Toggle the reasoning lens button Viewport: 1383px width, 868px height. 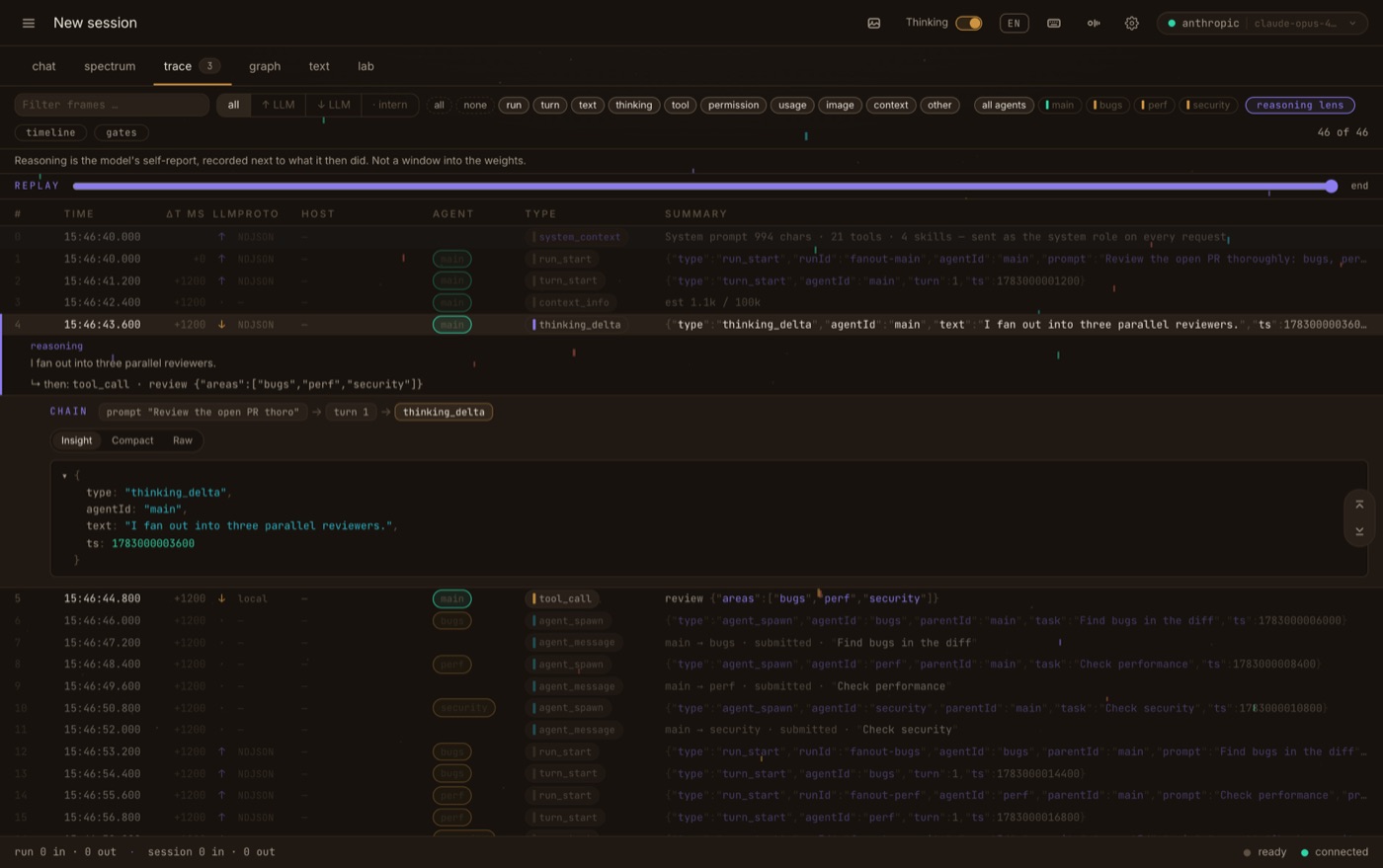[1300, 105]
